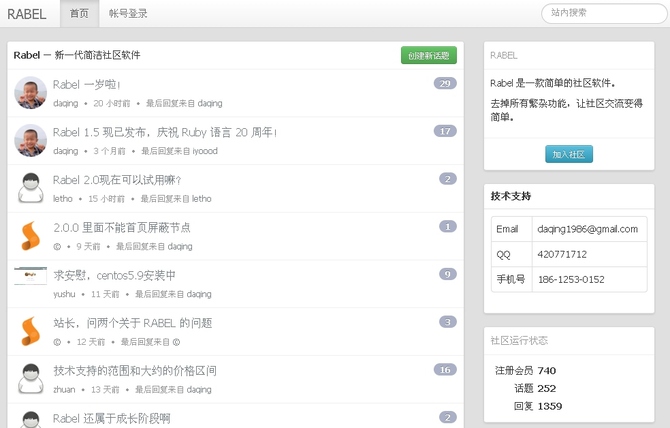Image resolution: width=670 pixels, height=428 pixels.
Task: Open last replier daqing under 'Rabel 一岁啦'
Action: pyautogui.click(x=209, y=103)
